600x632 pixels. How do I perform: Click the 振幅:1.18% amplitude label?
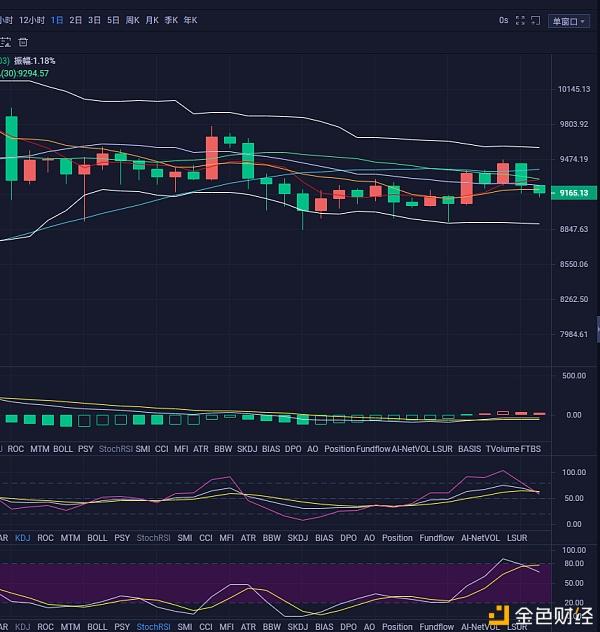click(x=35, y=61)
